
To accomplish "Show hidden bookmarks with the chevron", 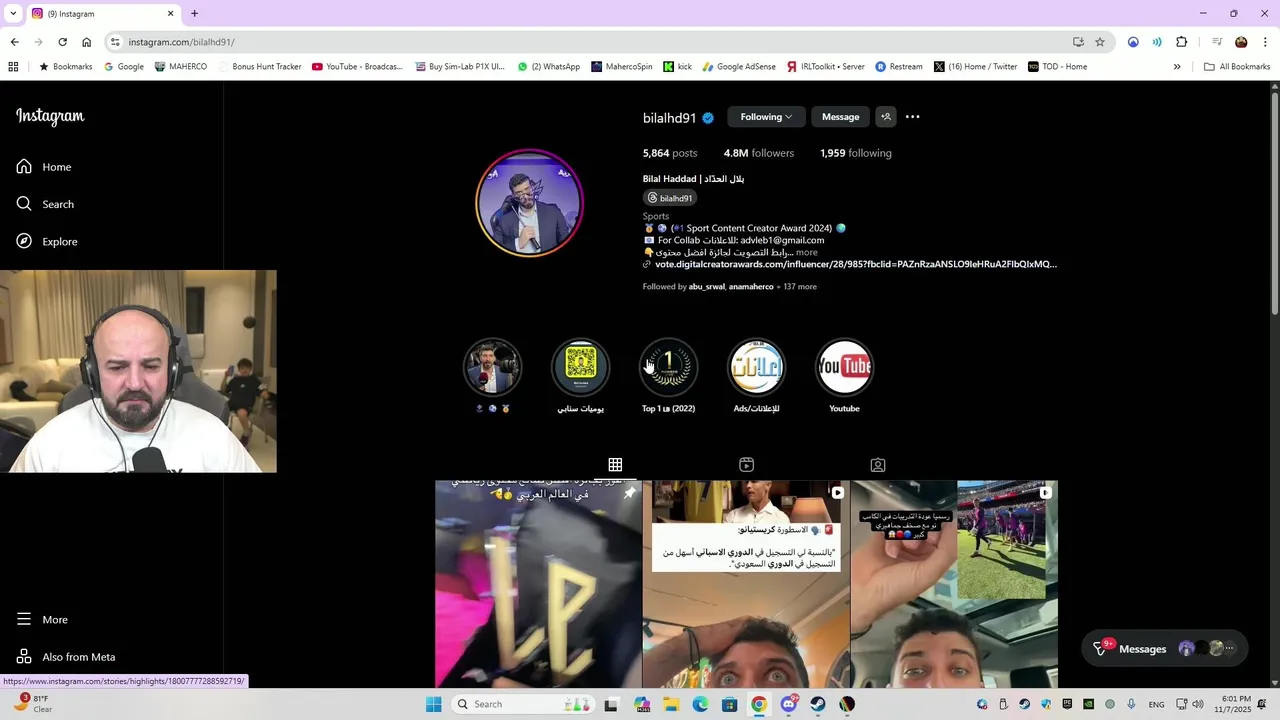I will [1177, 67].
